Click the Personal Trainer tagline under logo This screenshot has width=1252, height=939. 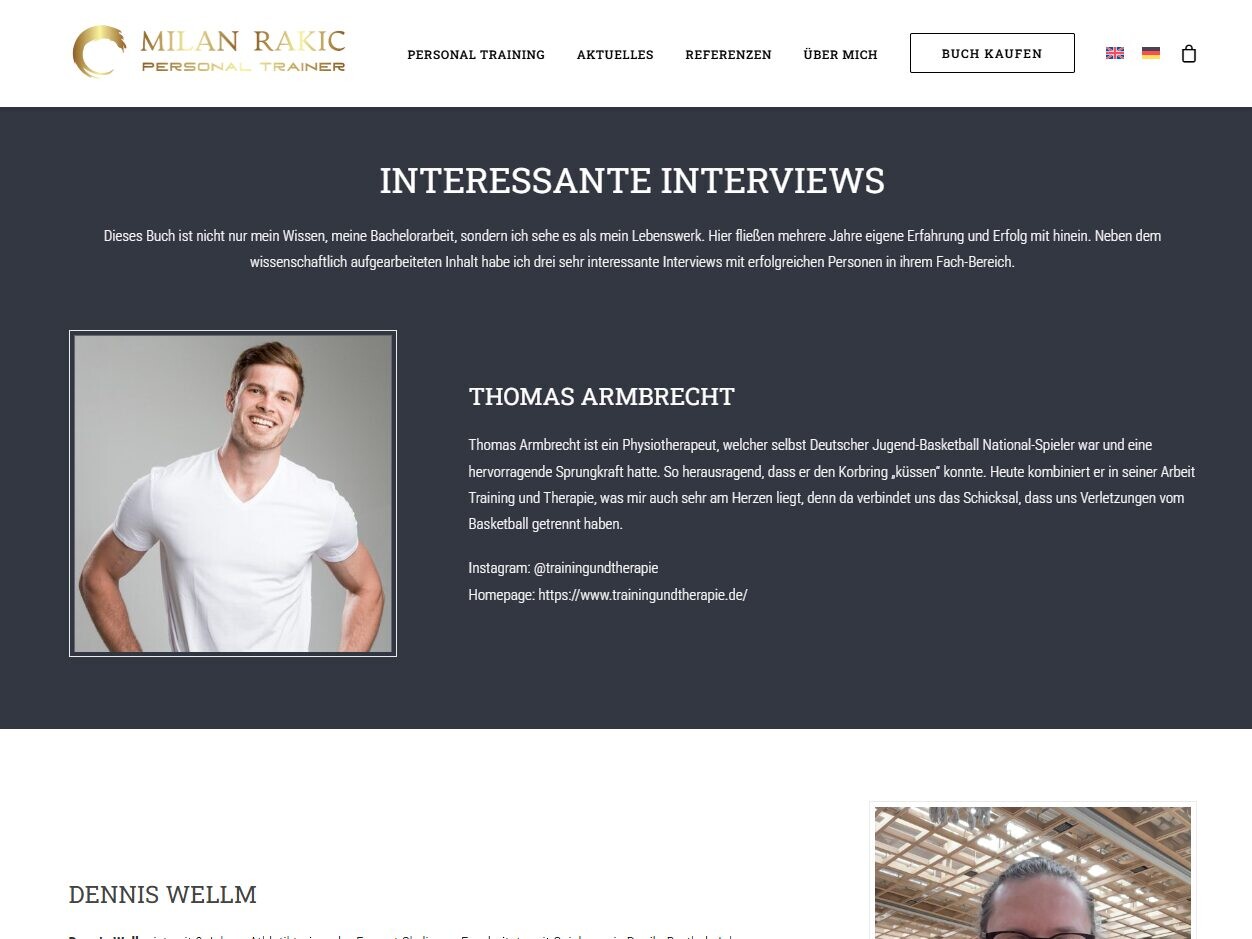click(x=243, y=67)
